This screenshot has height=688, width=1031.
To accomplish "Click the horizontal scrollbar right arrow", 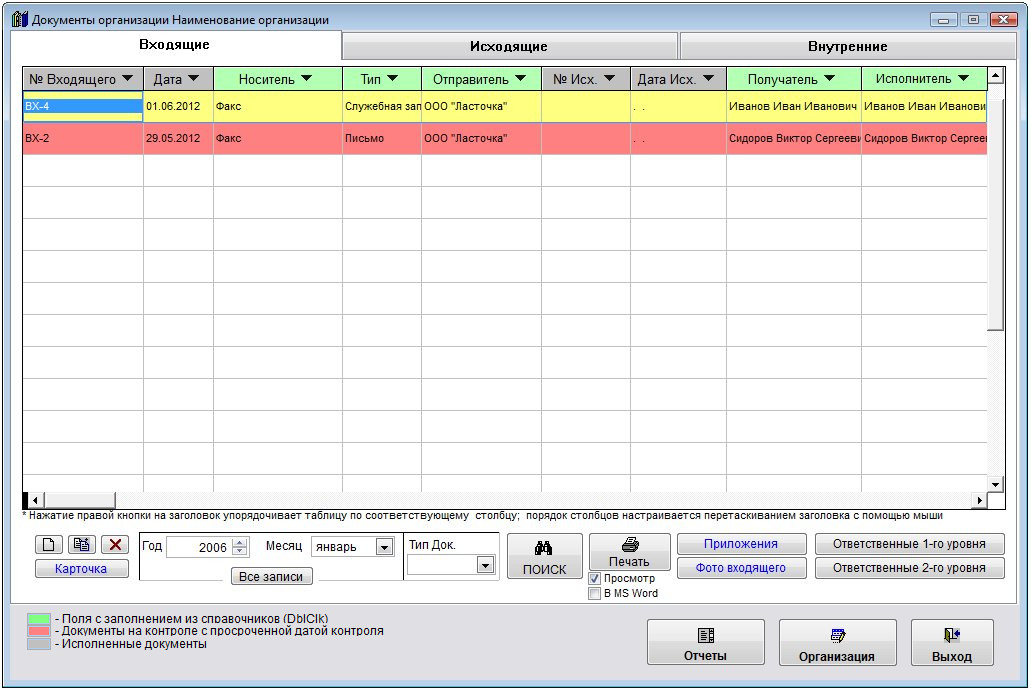I will 980,501.
